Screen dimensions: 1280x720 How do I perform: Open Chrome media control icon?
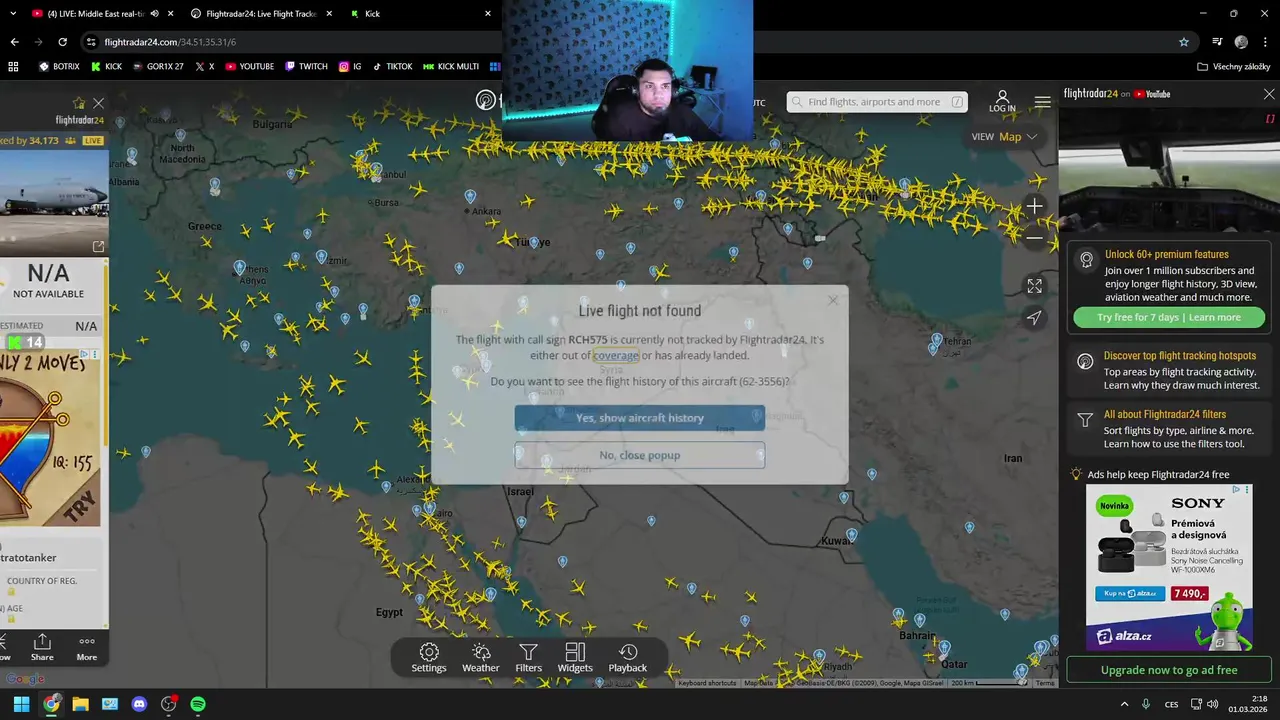pos(1217,42)
